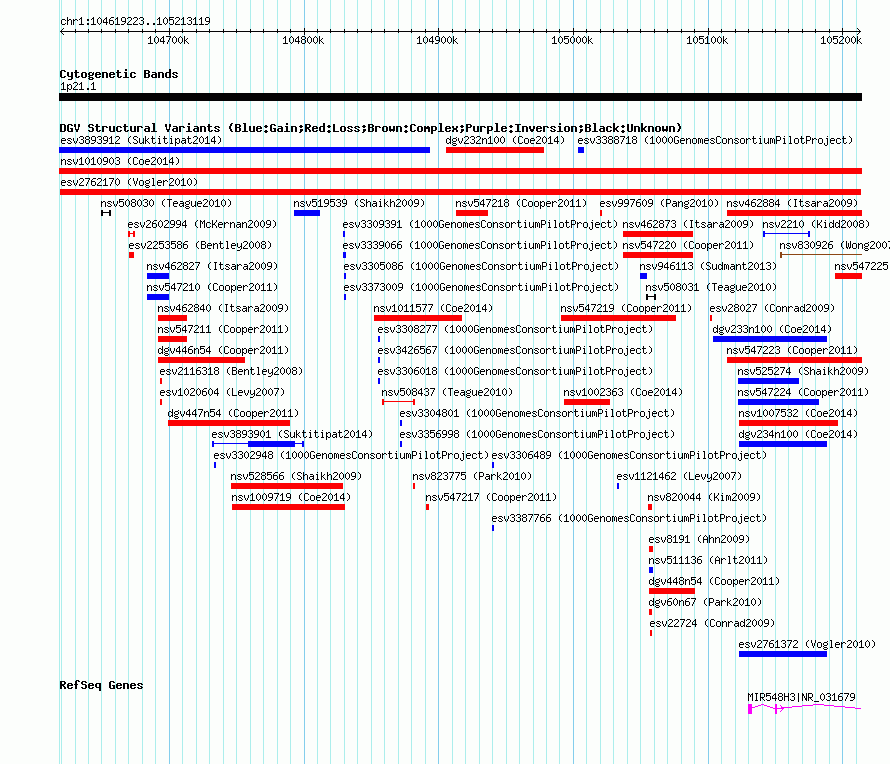890x764 pixels.
Task: Open the MIR548H3|NR_031679 RefSeq gene
Action: [x=801, y=697]
